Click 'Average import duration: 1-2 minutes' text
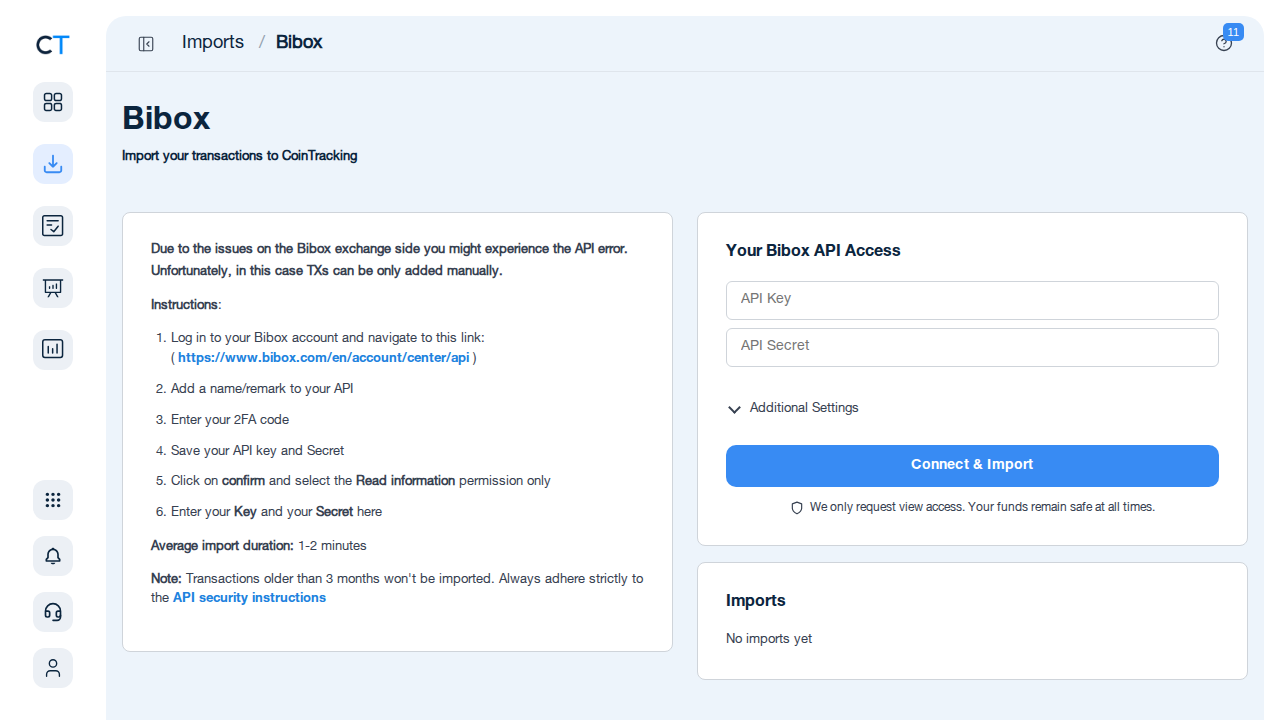Screen dimensions: 1280x720 point(259,546)
